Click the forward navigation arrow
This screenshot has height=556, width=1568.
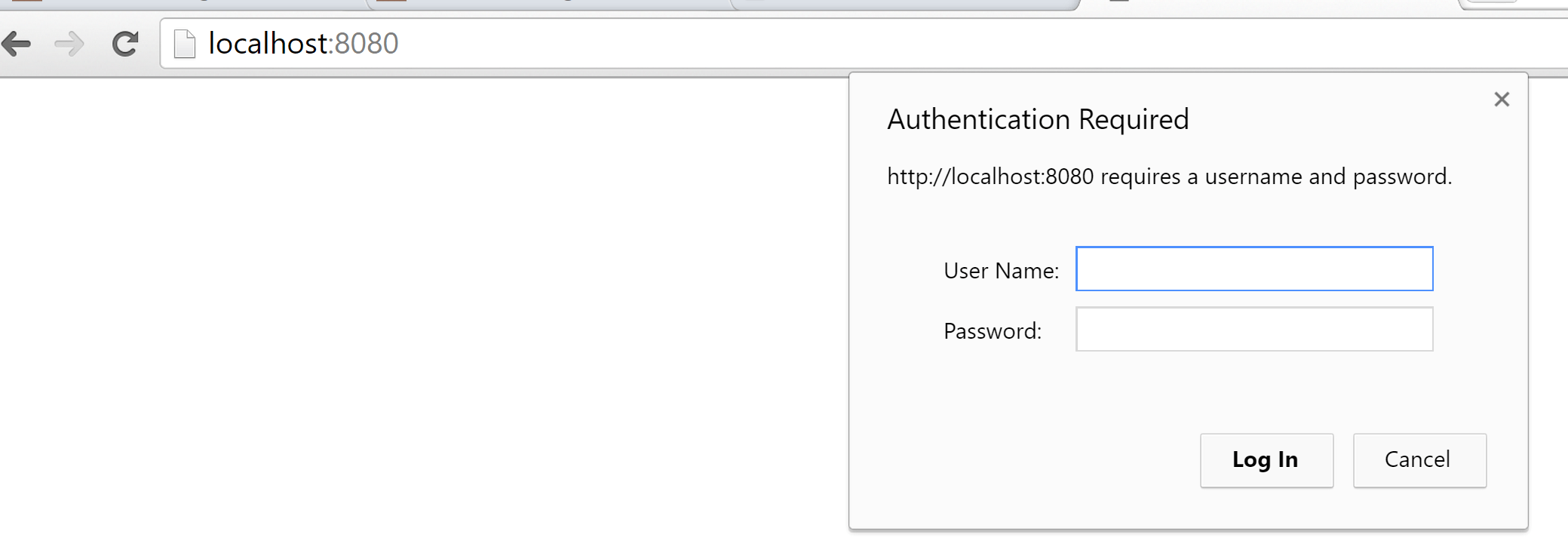[69, 43]
